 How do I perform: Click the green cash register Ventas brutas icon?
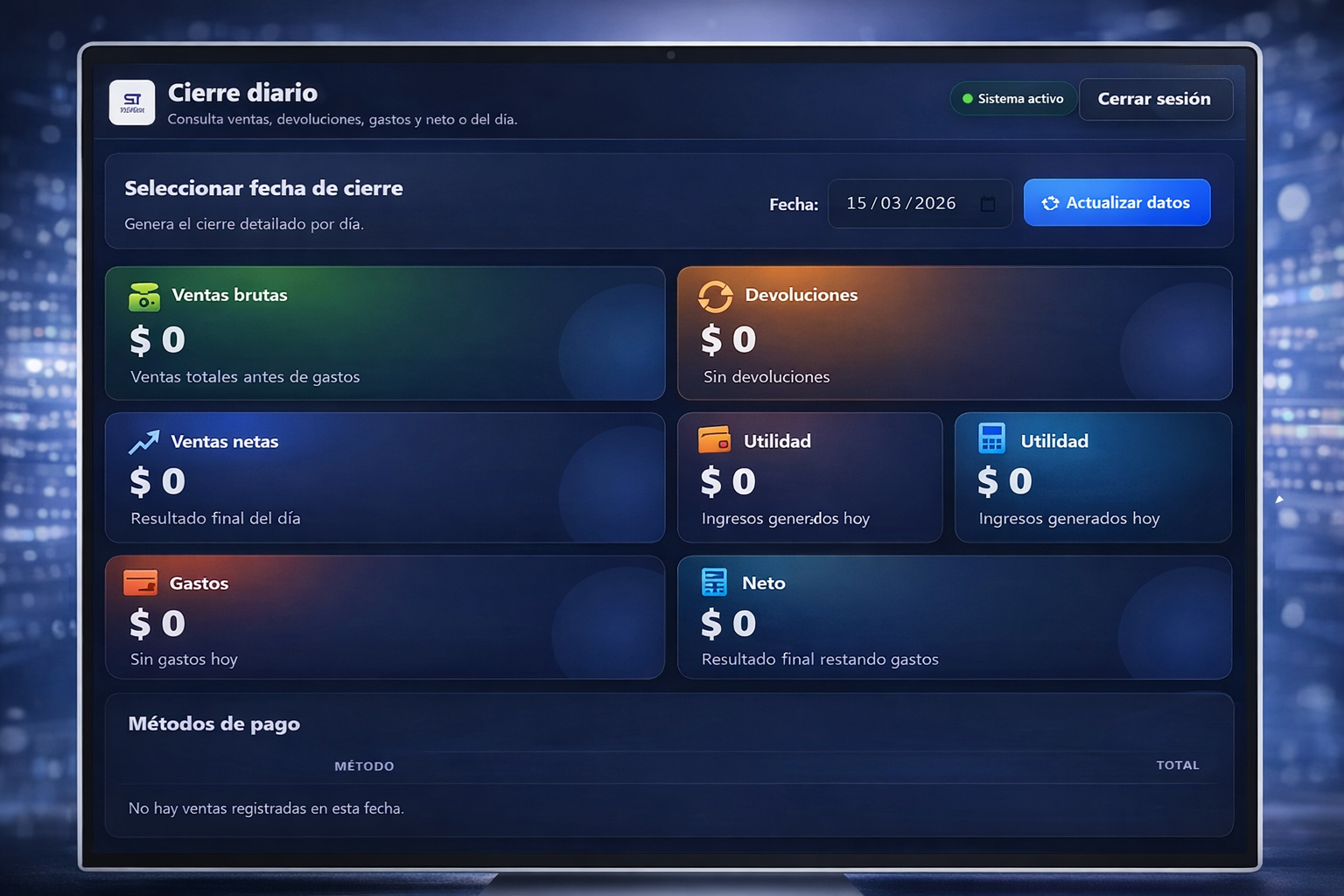pos(144,297)
